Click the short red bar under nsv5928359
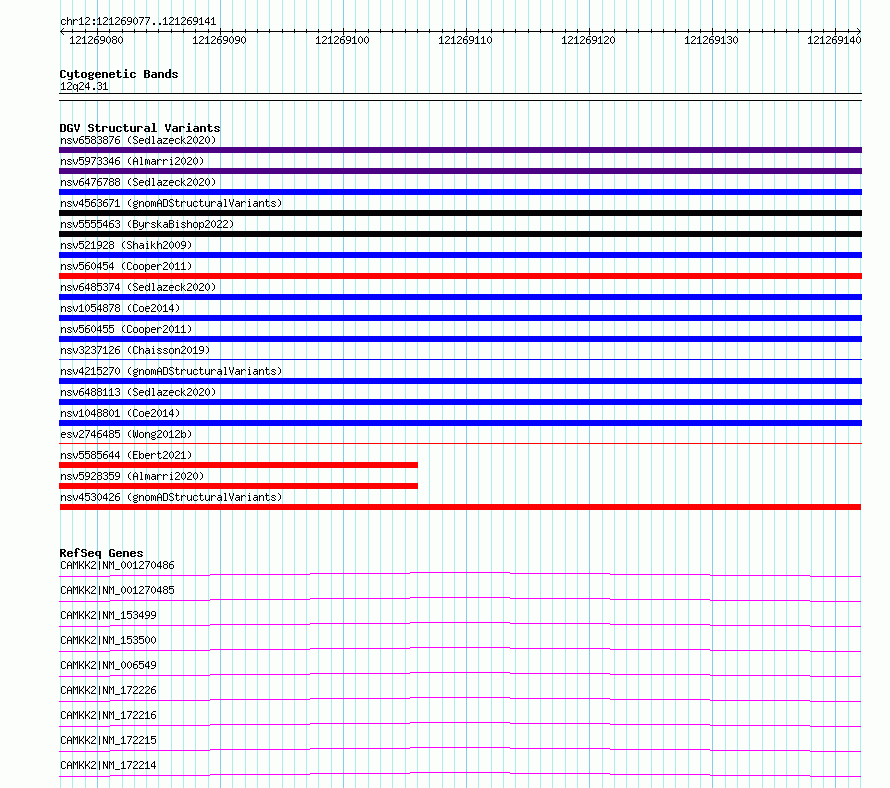Viewport: 890px width, 788px height. click(x=238, y=486)
